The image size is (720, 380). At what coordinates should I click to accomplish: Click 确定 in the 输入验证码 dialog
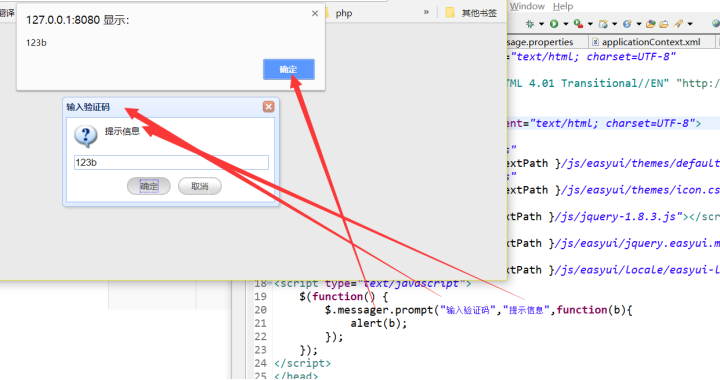tap(149, 186)
